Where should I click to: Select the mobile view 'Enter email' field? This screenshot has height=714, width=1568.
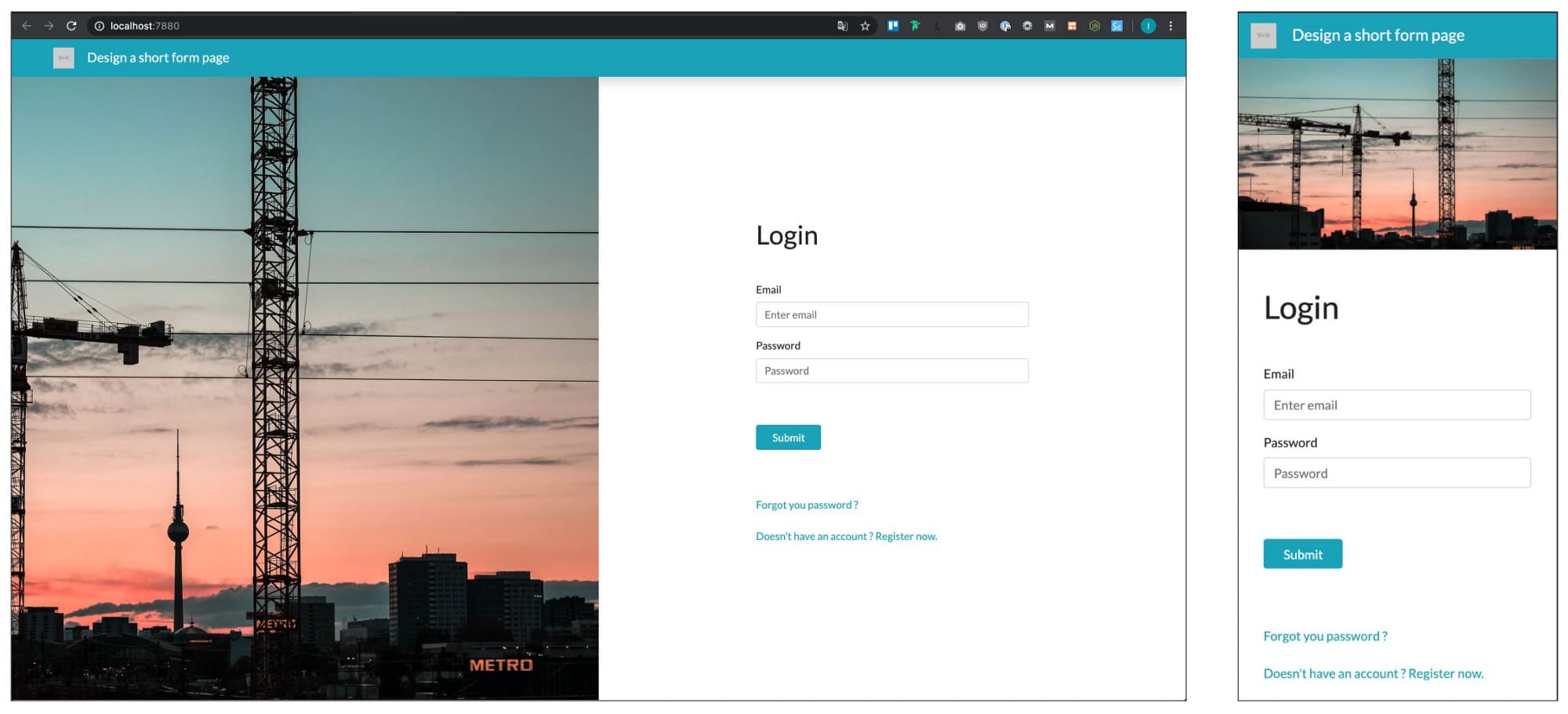click(1396, 405)
